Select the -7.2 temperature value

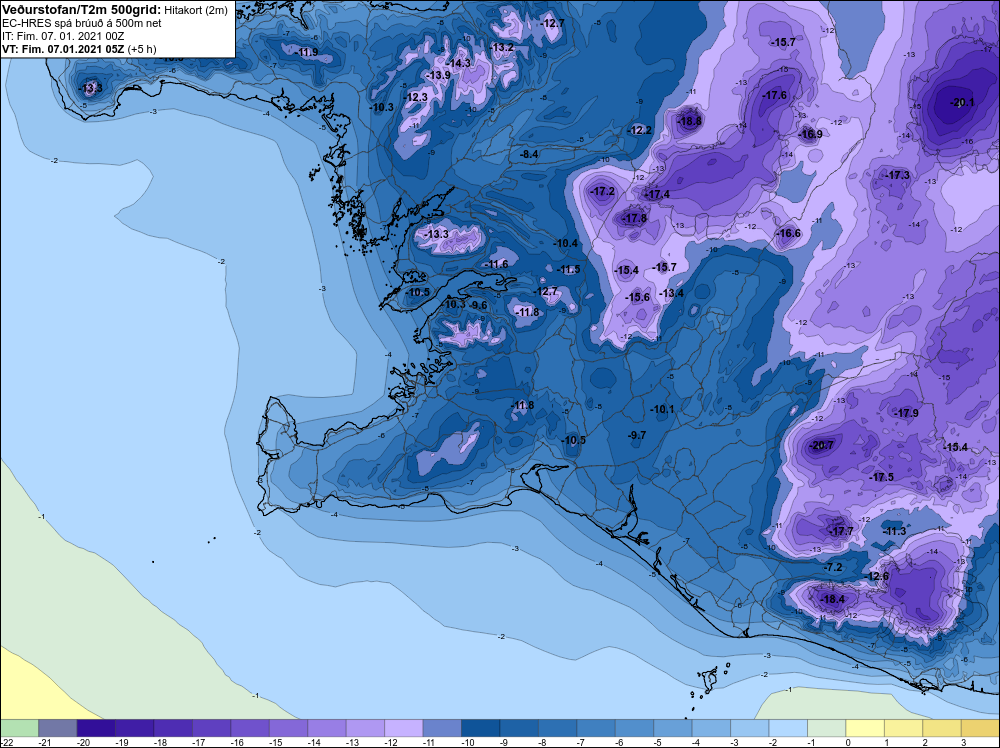pos(833,567)
